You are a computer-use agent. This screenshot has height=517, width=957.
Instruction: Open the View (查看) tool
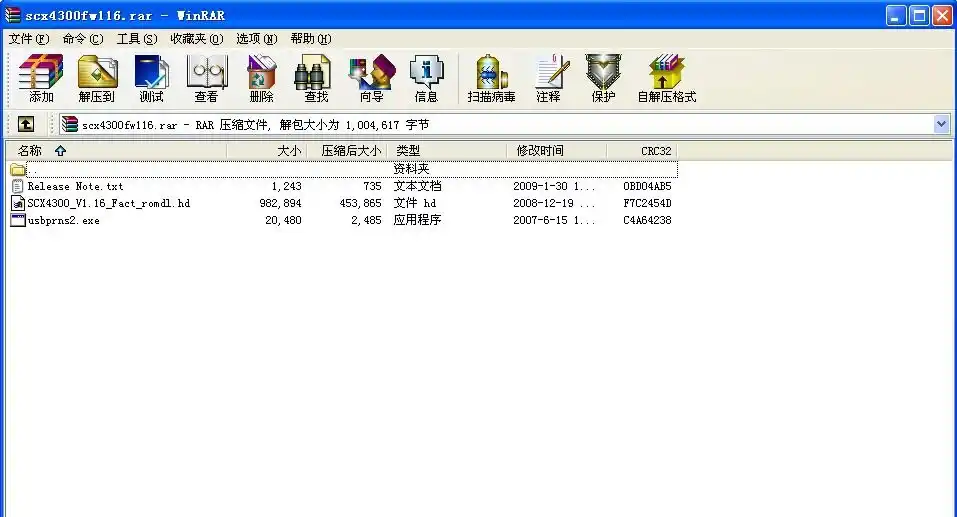pyautogui.click(x=207, y=78)
